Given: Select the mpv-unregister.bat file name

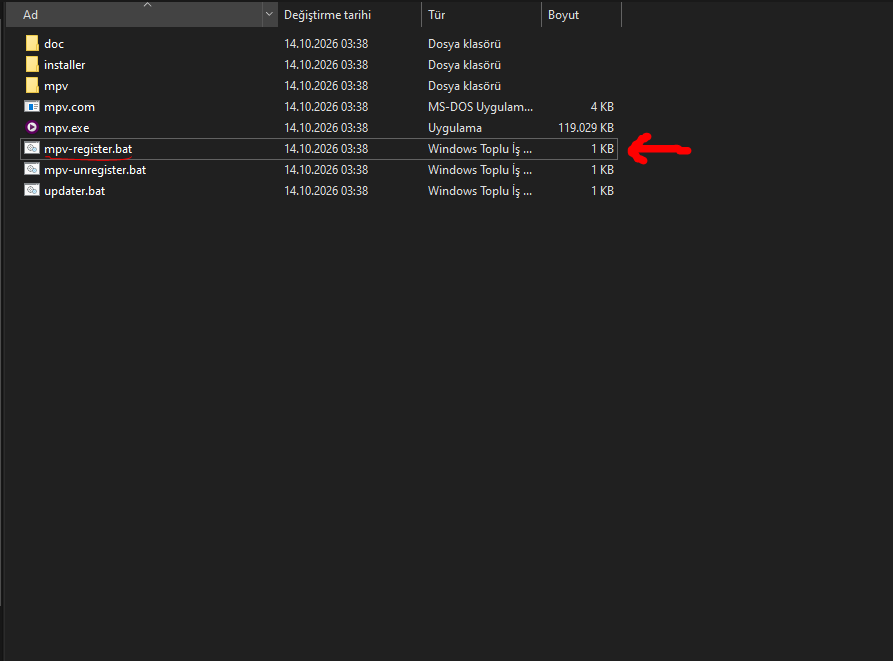Looking at the screenshot, I should (x=95, y=170).
